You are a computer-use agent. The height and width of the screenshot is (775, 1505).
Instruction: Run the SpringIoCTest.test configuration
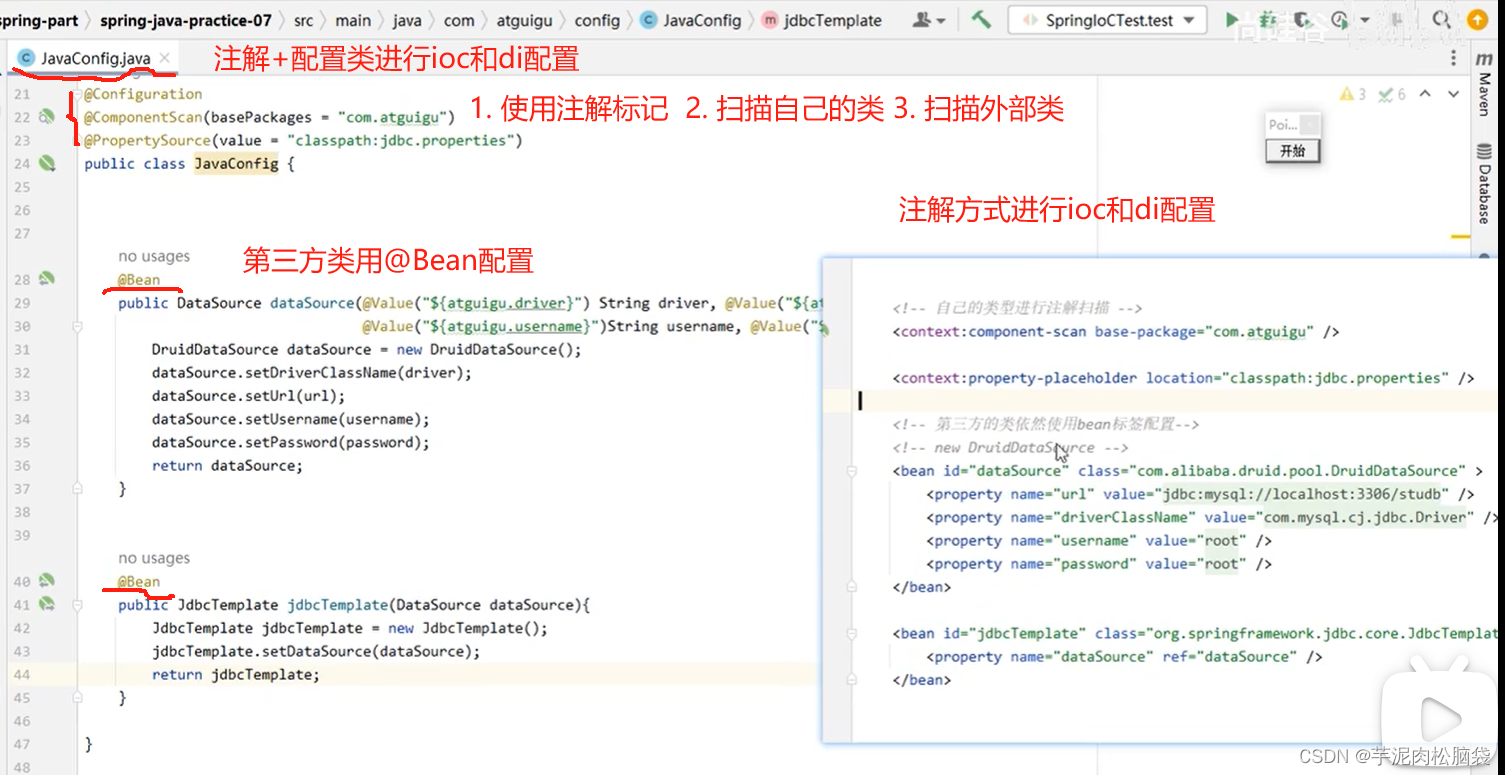1232,20
